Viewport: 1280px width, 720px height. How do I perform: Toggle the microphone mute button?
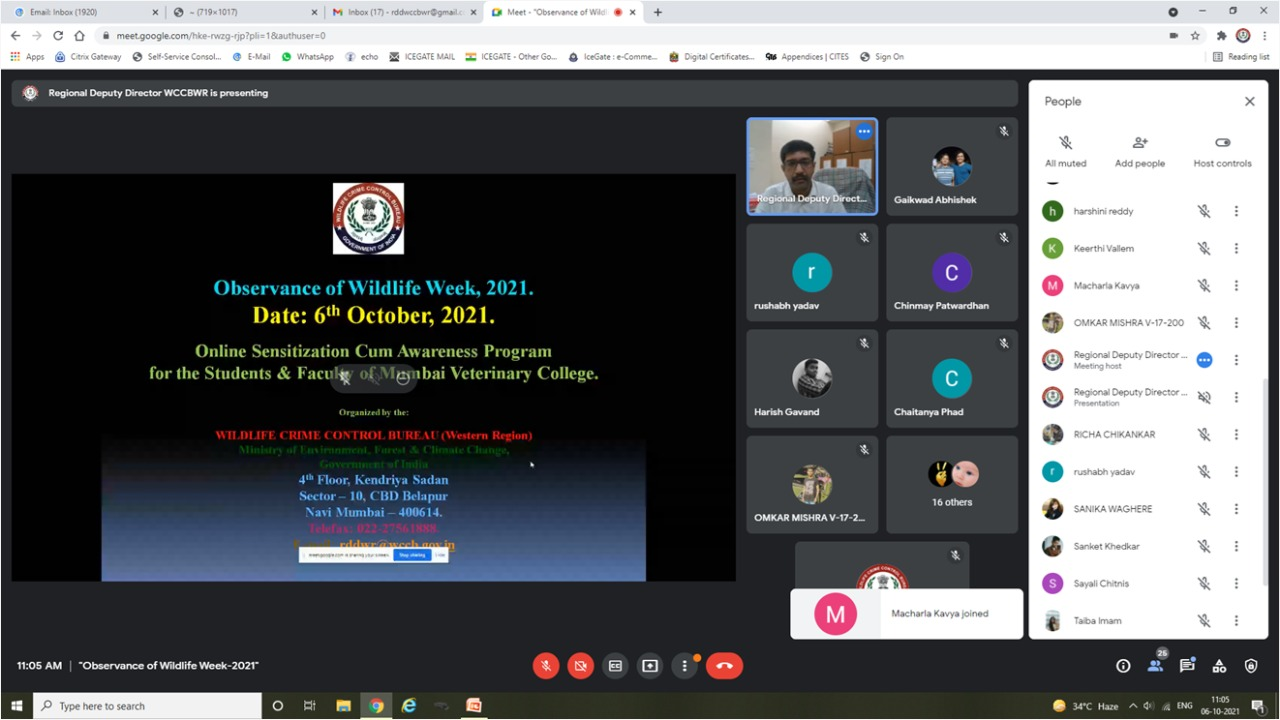pyautogui.click(x=546, y=666)
